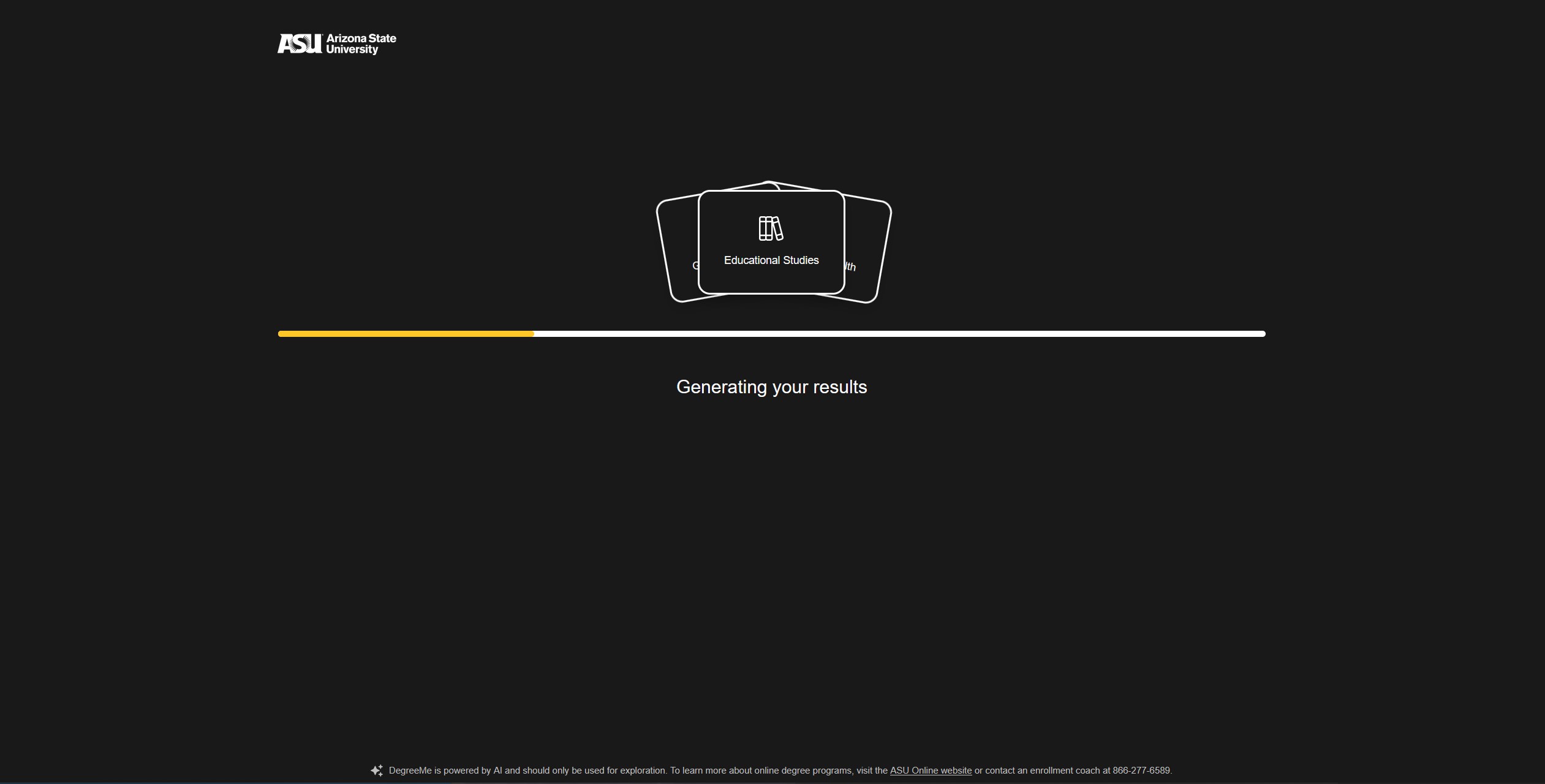Image resolution: width=1545 pixels, height=784 pixels.
Task: Click the 'DegreeMe is powered by AI' text
Action: [x=445, y=771]
